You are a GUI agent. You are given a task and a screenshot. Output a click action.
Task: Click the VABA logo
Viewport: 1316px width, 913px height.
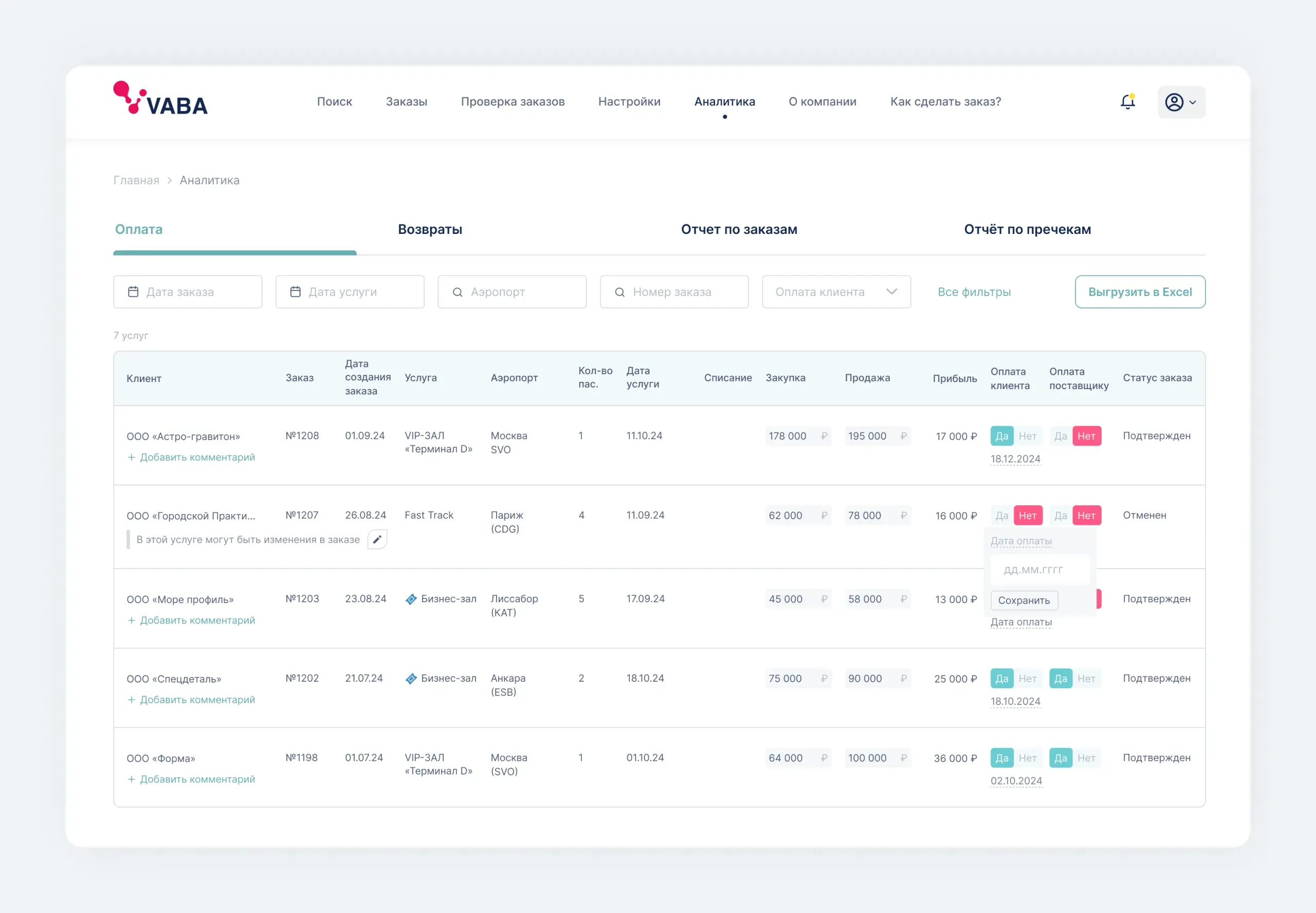(x=160, y=98)
